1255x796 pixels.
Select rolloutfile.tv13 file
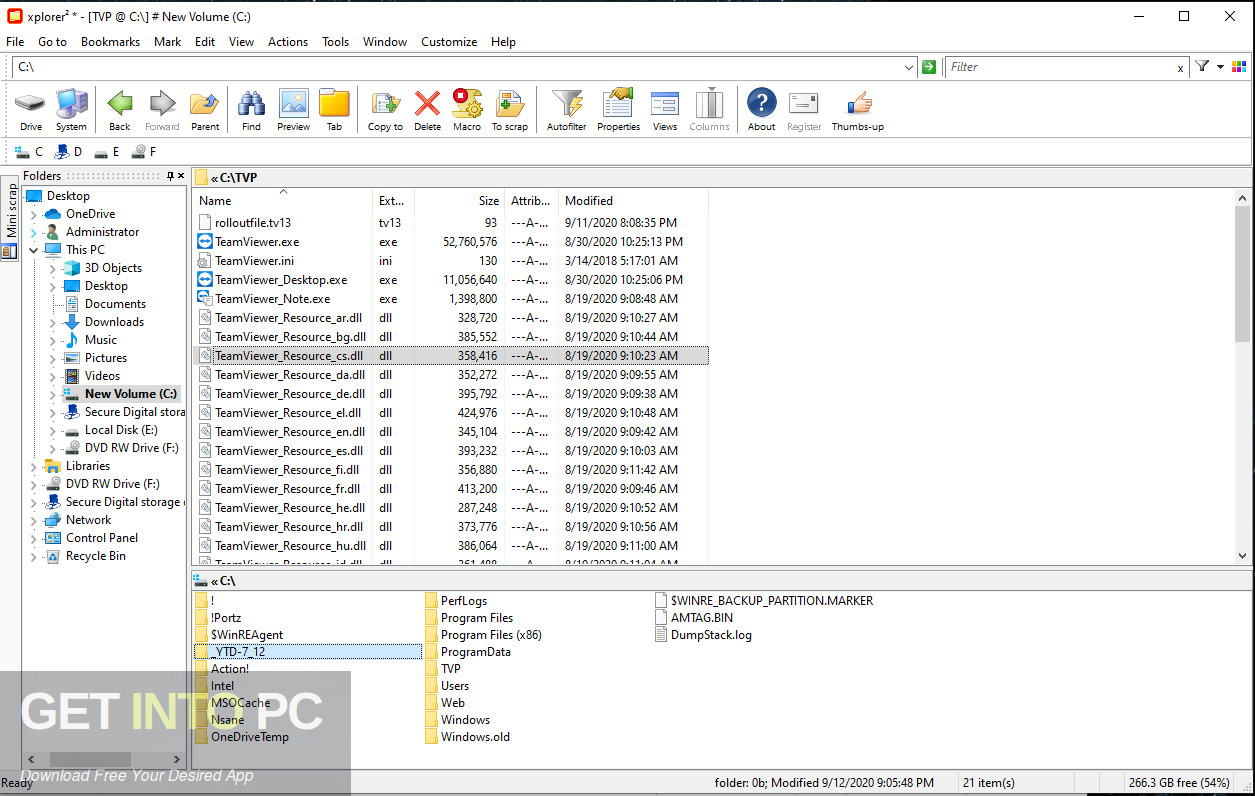pos(253,223)
